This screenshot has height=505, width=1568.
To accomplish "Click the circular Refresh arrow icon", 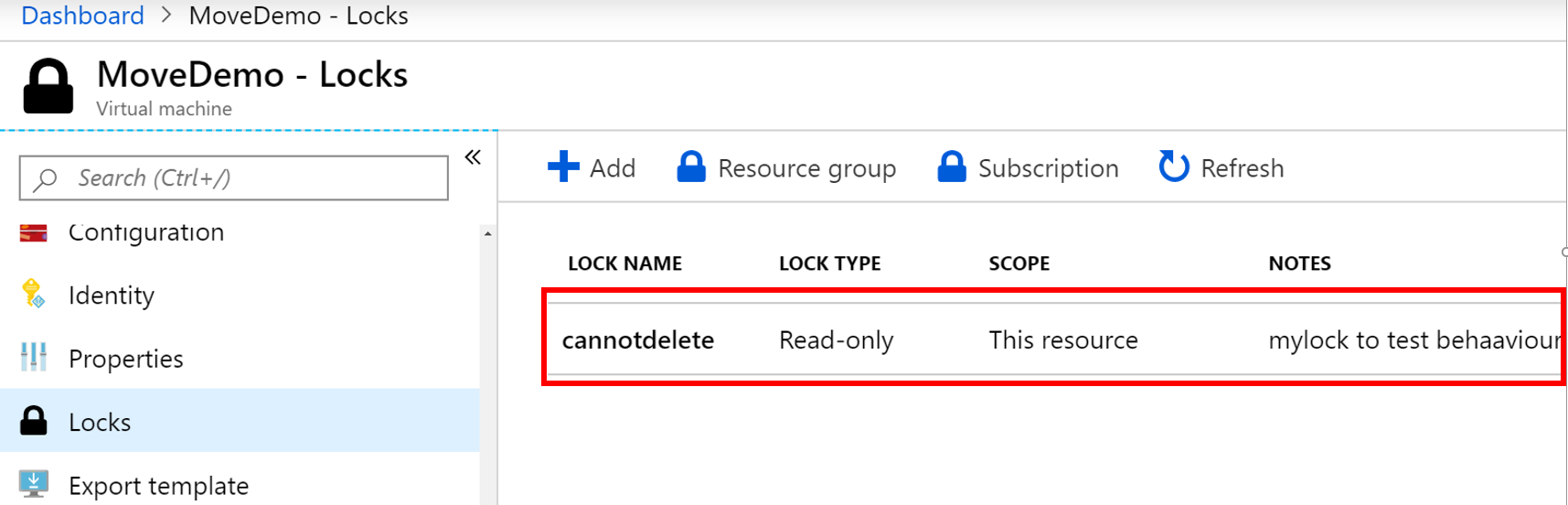I will point(1174,167).
